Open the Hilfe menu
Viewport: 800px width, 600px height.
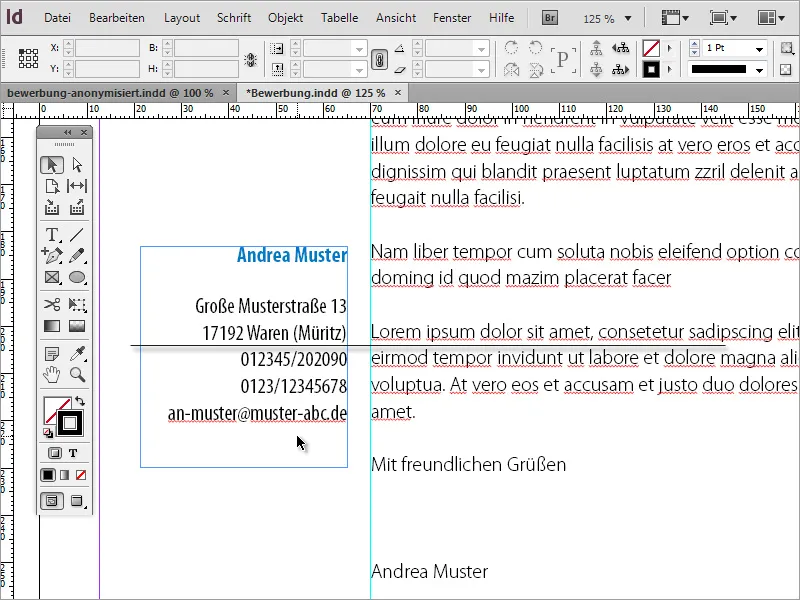coord(502,18)
